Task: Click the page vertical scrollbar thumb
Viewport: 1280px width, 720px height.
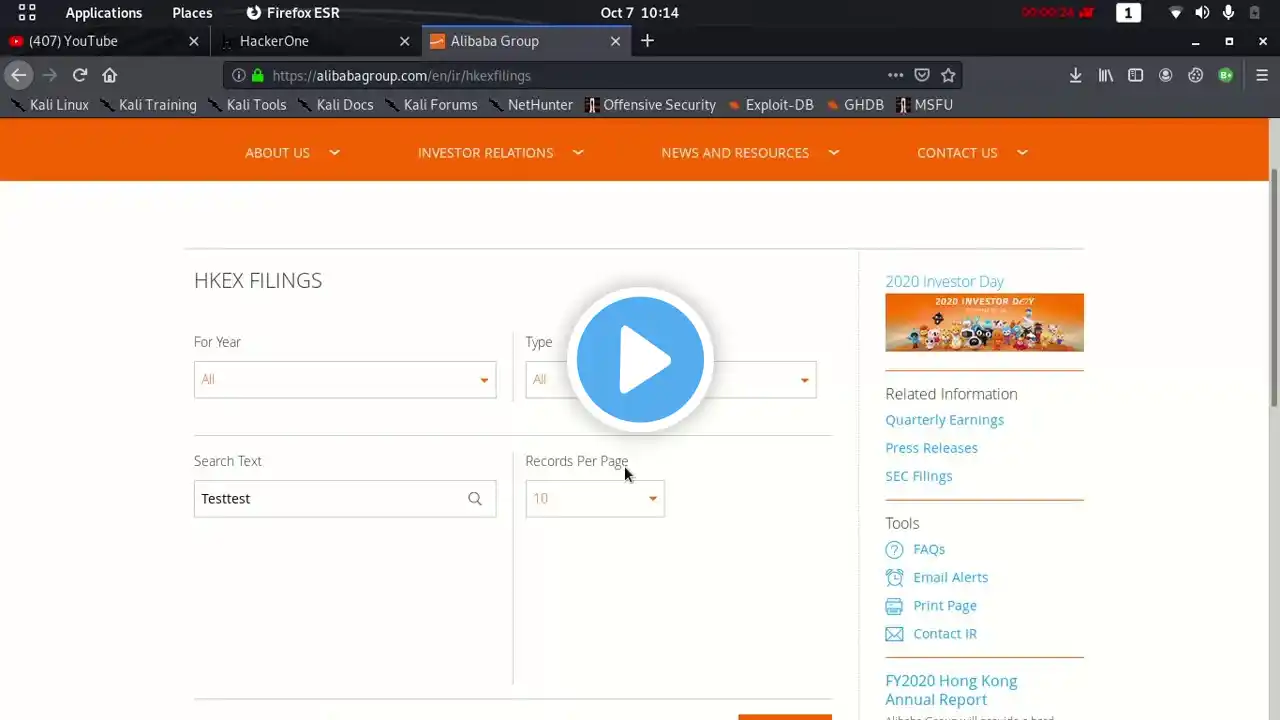Action: (1273, 288)
